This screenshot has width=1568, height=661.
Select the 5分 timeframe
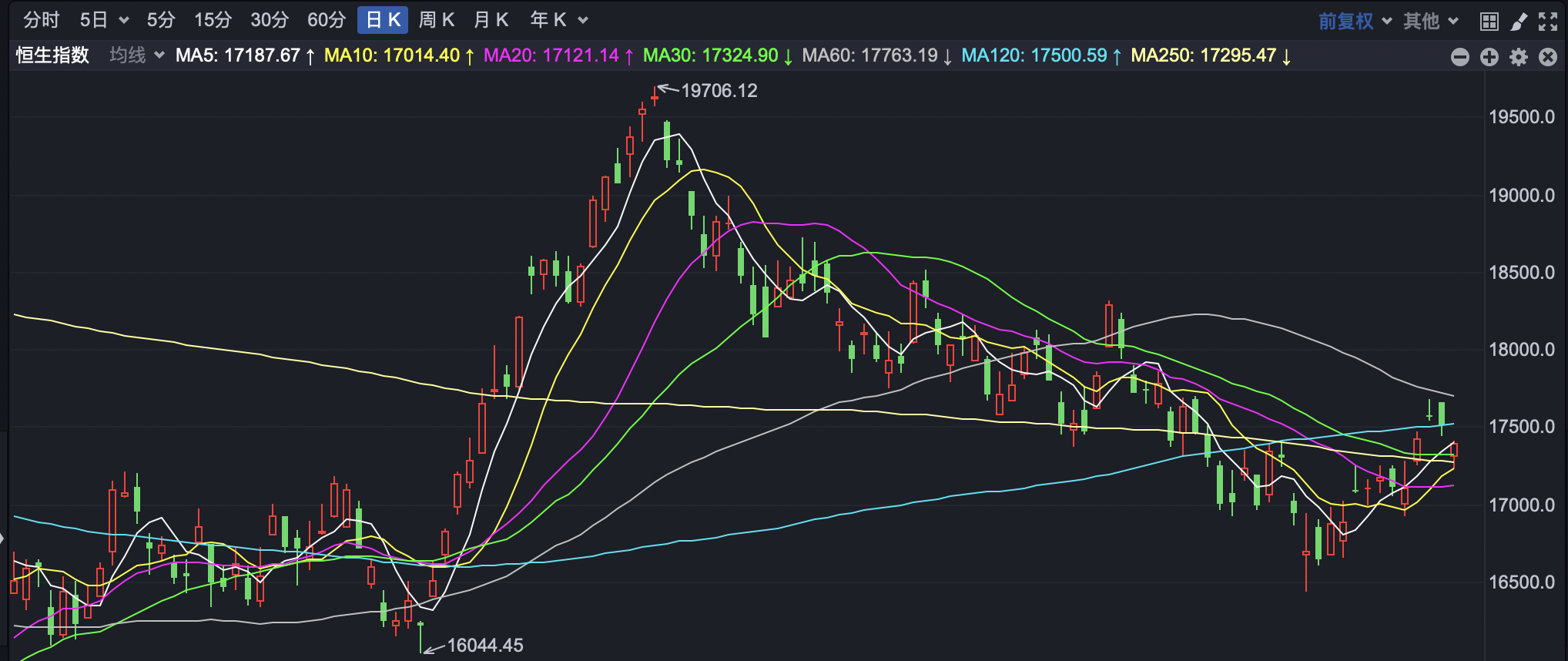click(162, 20)
